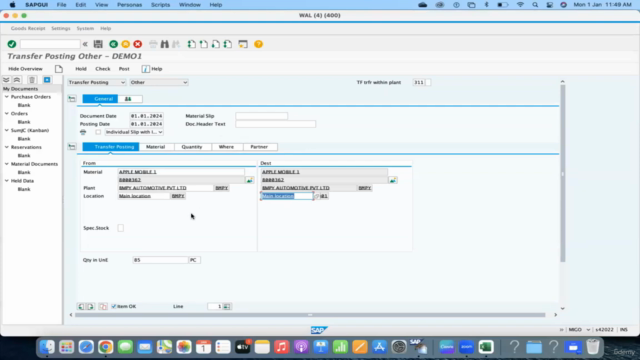Viewport: 640px width, 360px height.
Task: Collapse the Reservations tree node
Action: pyautogui.click(x=7, y=147)
